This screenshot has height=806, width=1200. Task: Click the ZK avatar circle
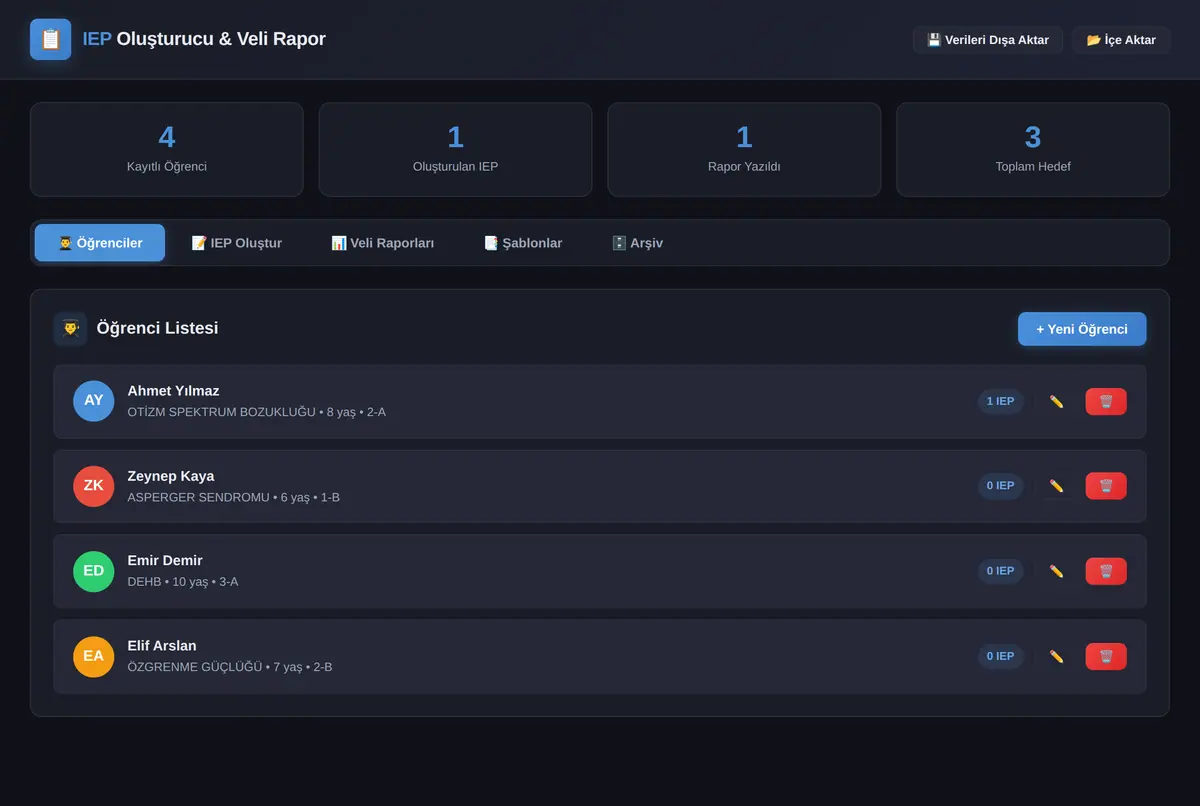94,486
